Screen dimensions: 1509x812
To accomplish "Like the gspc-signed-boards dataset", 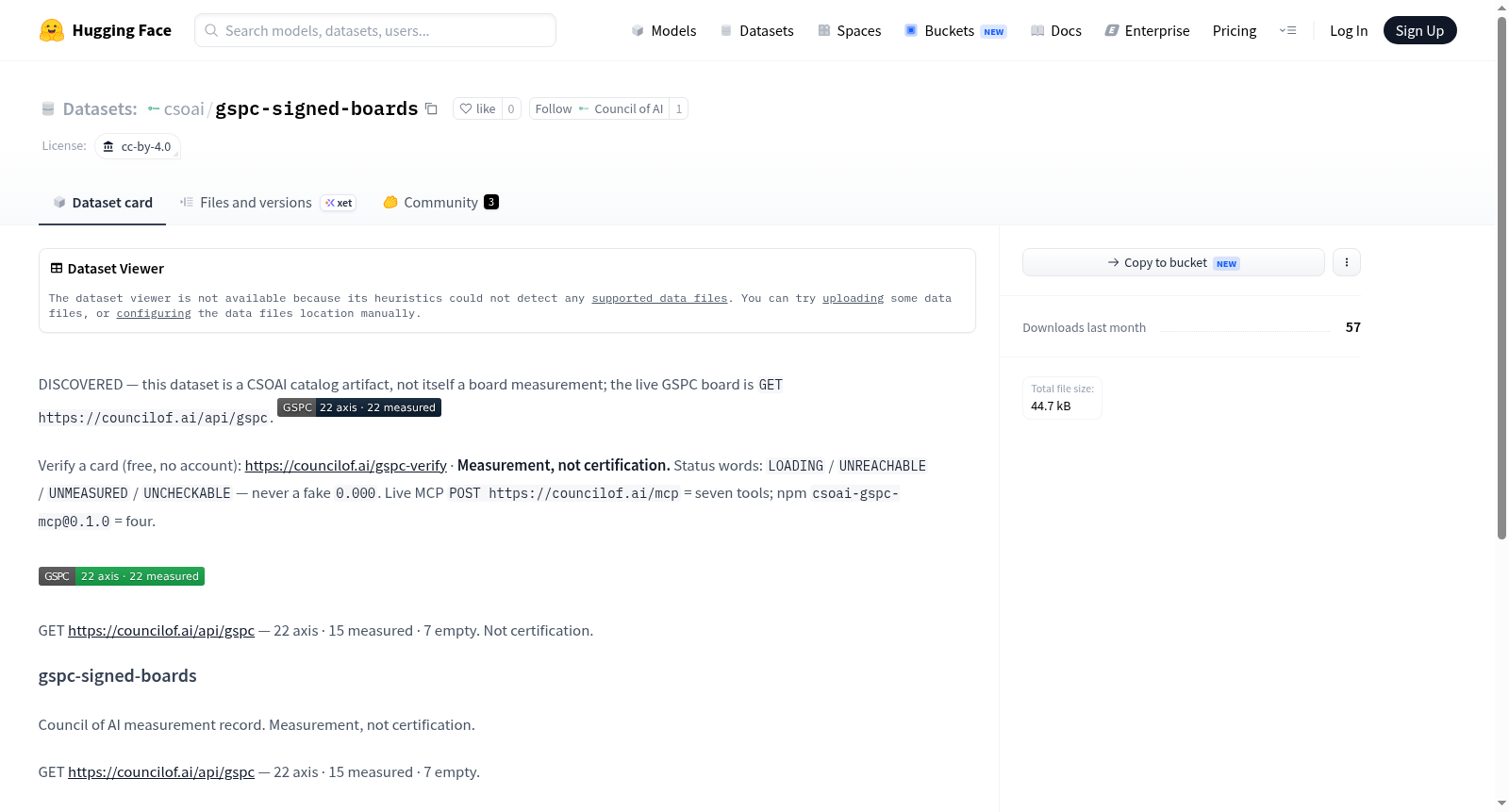I will [x=477, y=108].
